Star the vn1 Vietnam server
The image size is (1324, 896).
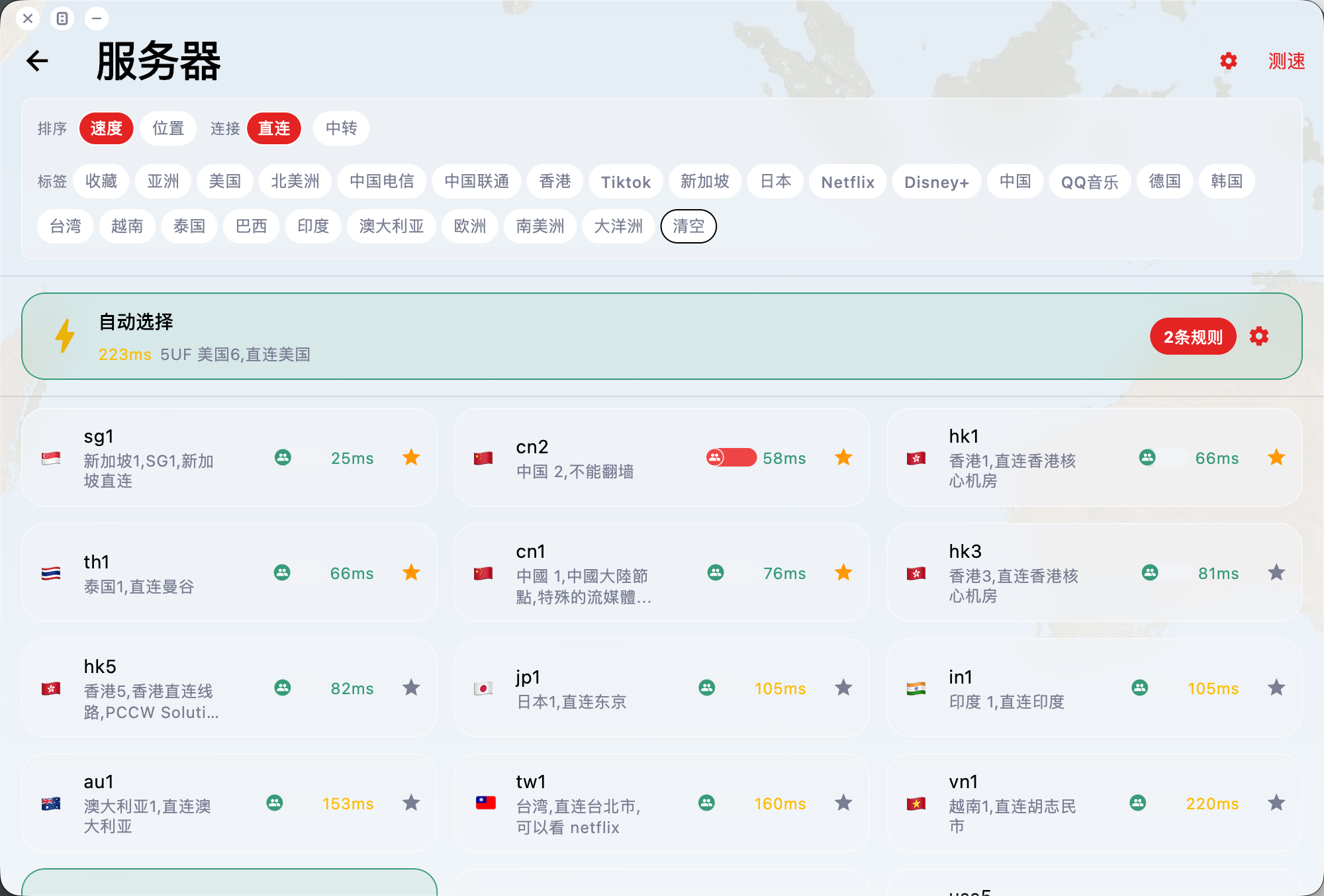tap(1276, 803)
